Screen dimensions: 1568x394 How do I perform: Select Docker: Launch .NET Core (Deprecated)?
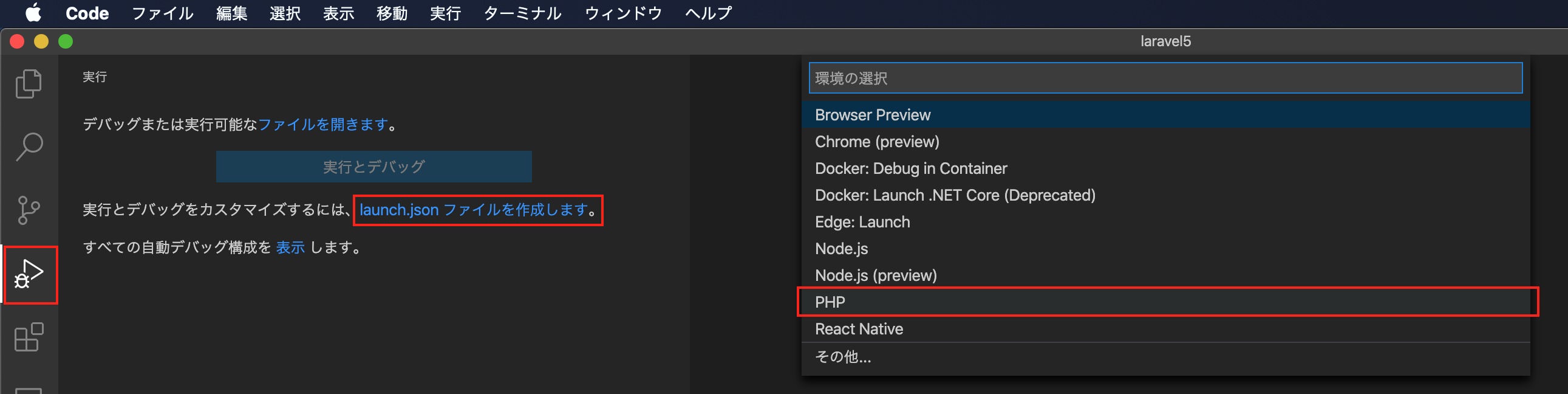click(x=1165, y=195)
